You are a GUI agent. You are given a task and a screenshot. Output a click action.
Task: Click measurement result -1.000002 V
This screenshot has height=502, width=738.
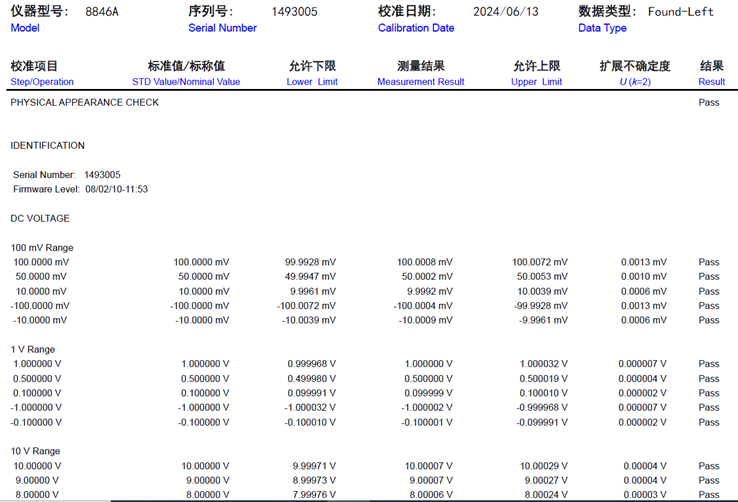click(426, 407)
